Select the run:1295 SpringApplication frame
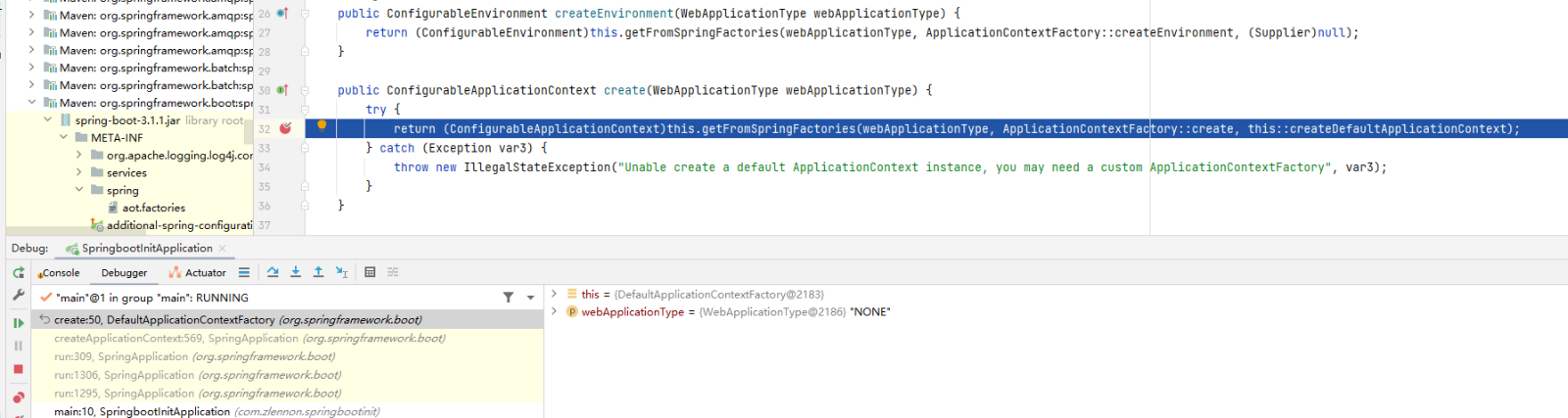The width and height of the screenshot is (1568, 418). tap(287, 394)
